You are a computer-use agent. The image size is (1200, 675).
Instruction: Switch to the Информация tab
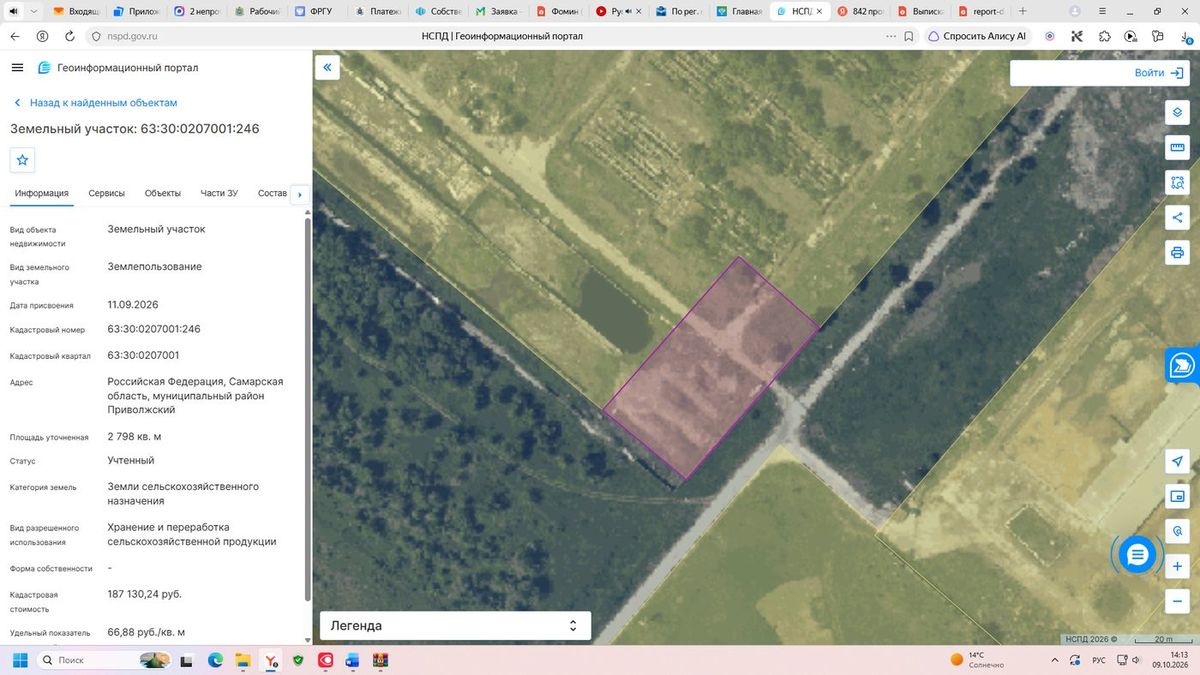(x=42, y=193)
